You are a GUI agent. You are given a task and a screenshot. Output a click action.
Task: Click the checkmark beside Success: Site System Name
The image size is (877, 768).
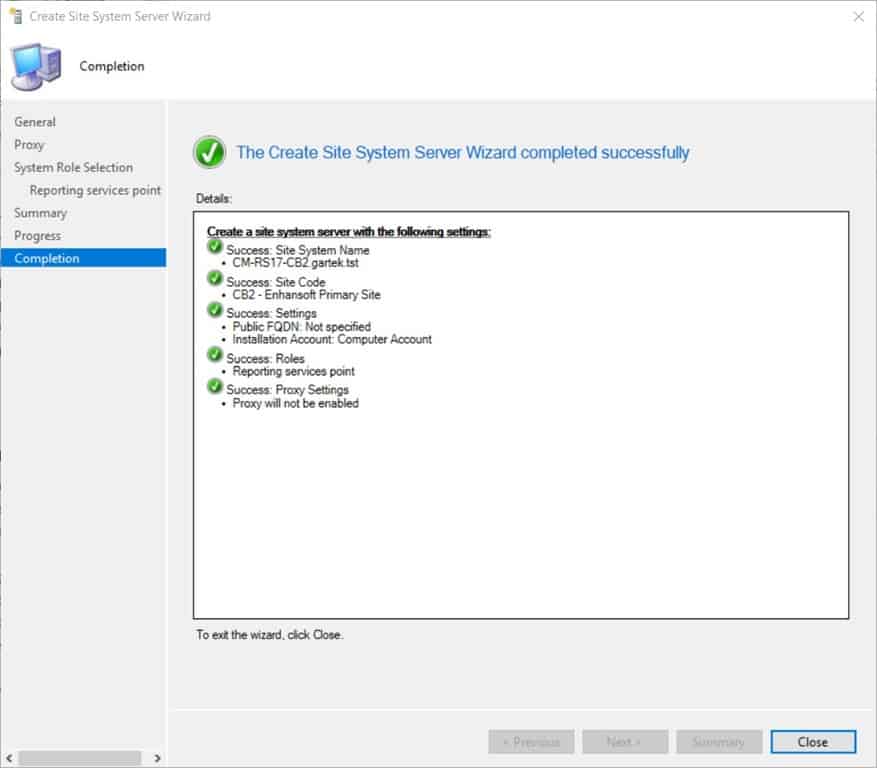213,245
